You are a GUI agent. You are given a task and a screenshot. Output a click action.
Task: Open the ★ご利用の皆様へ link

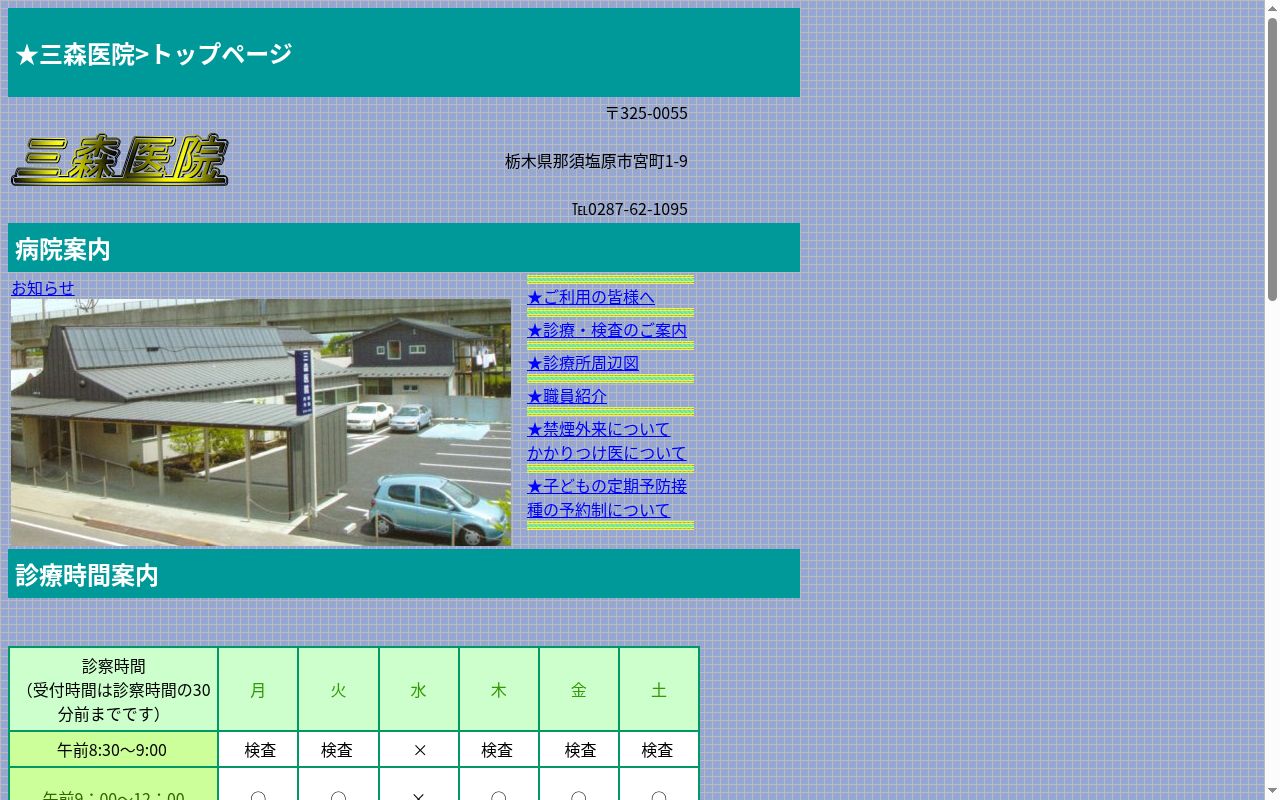591,297
